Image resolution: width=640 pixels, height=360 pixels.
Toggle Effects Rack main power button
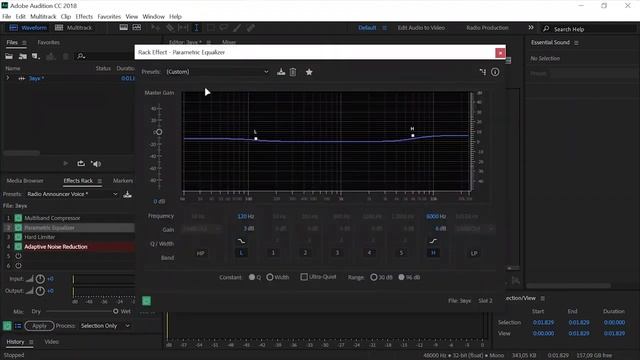pyautogui.click(x=7, y=326)
